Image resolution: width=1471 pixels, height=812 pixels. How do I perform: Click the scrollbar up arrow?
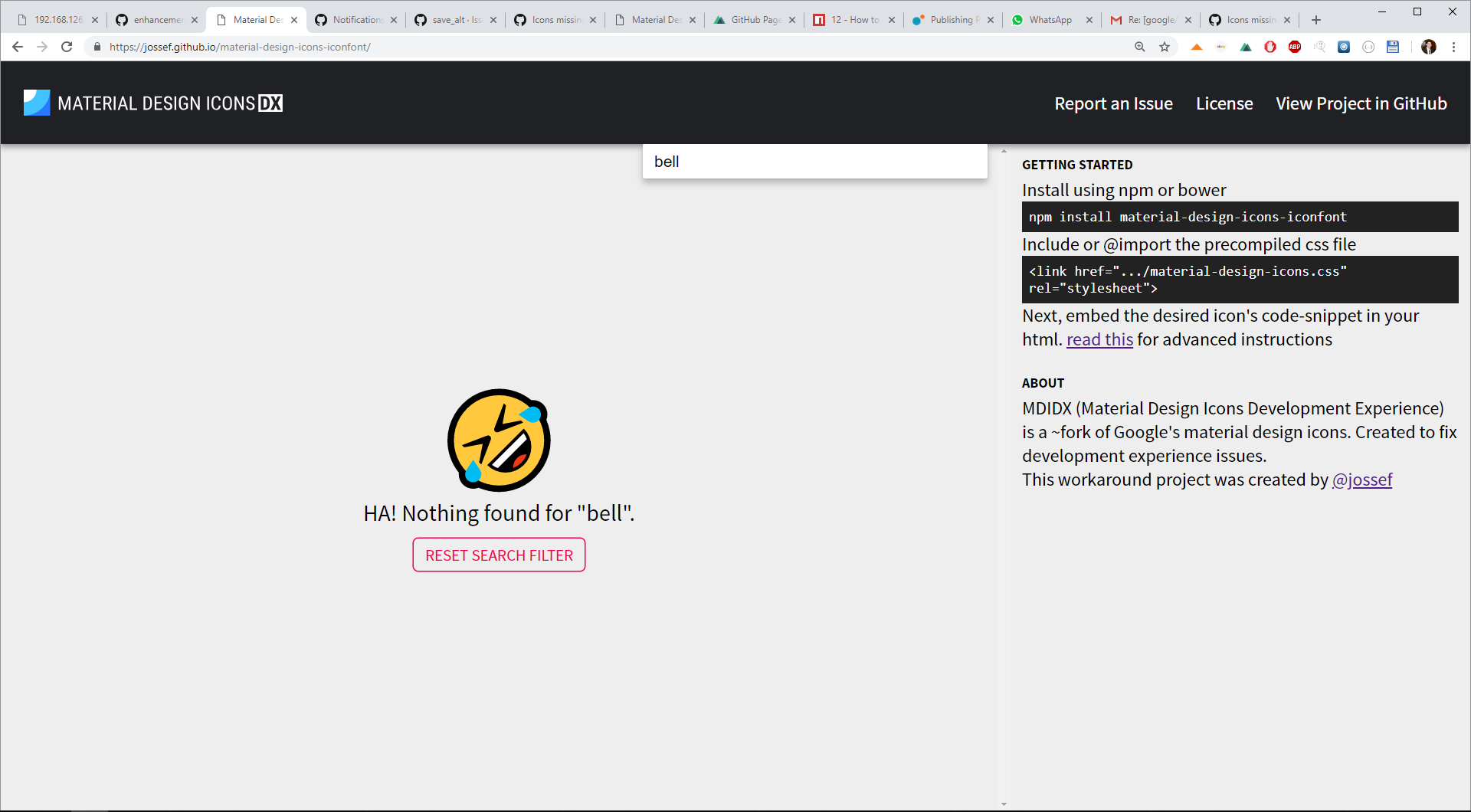[x=1004, y=151]
